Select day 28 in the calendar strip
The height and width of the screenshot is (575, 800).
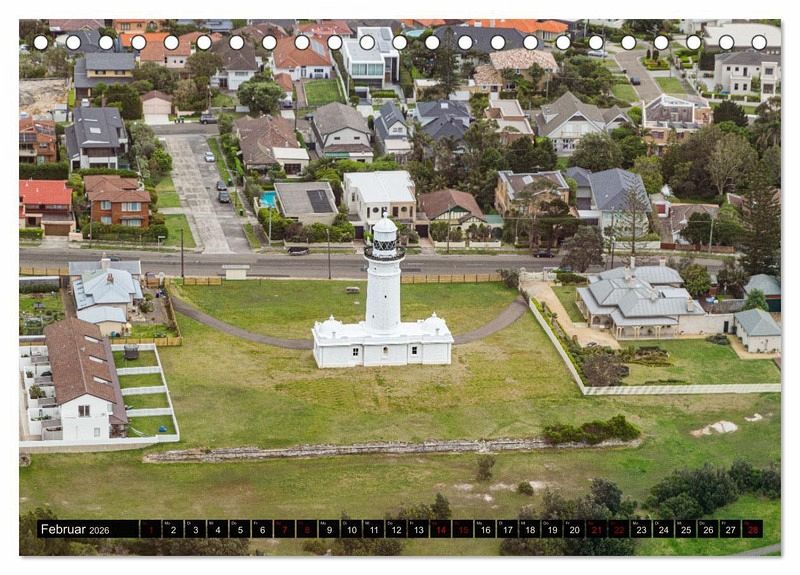click(752, 530)
